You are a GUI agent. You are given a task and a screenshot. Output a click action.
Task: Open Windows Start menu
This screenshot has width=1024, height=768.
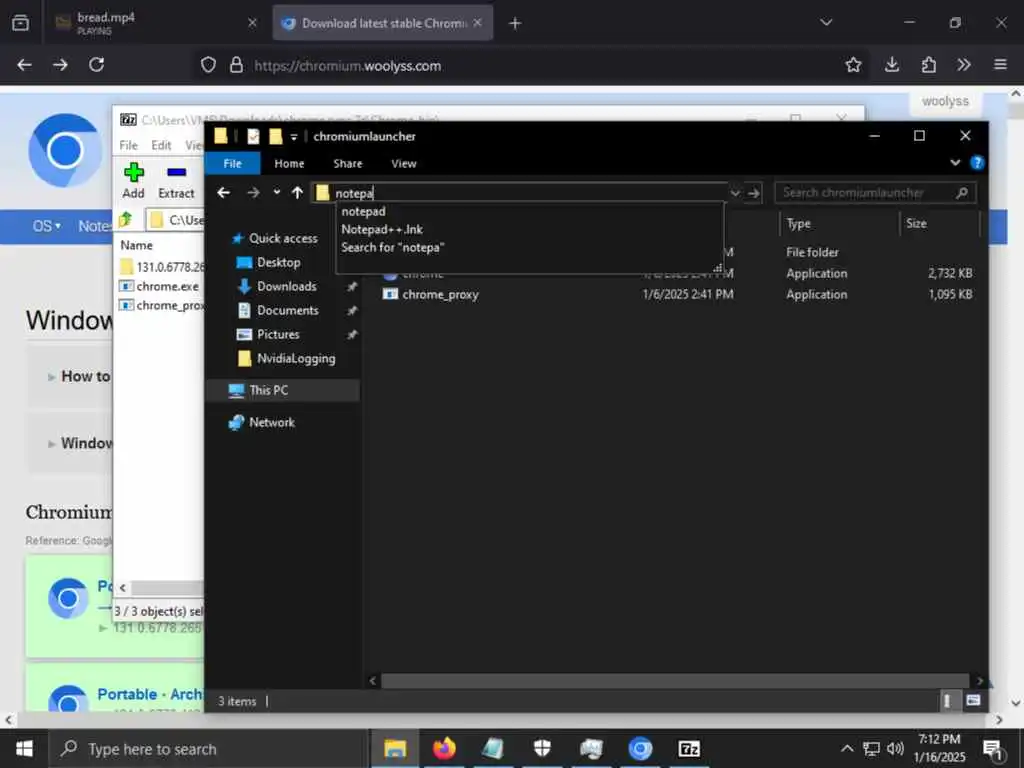tap(24, 748)
